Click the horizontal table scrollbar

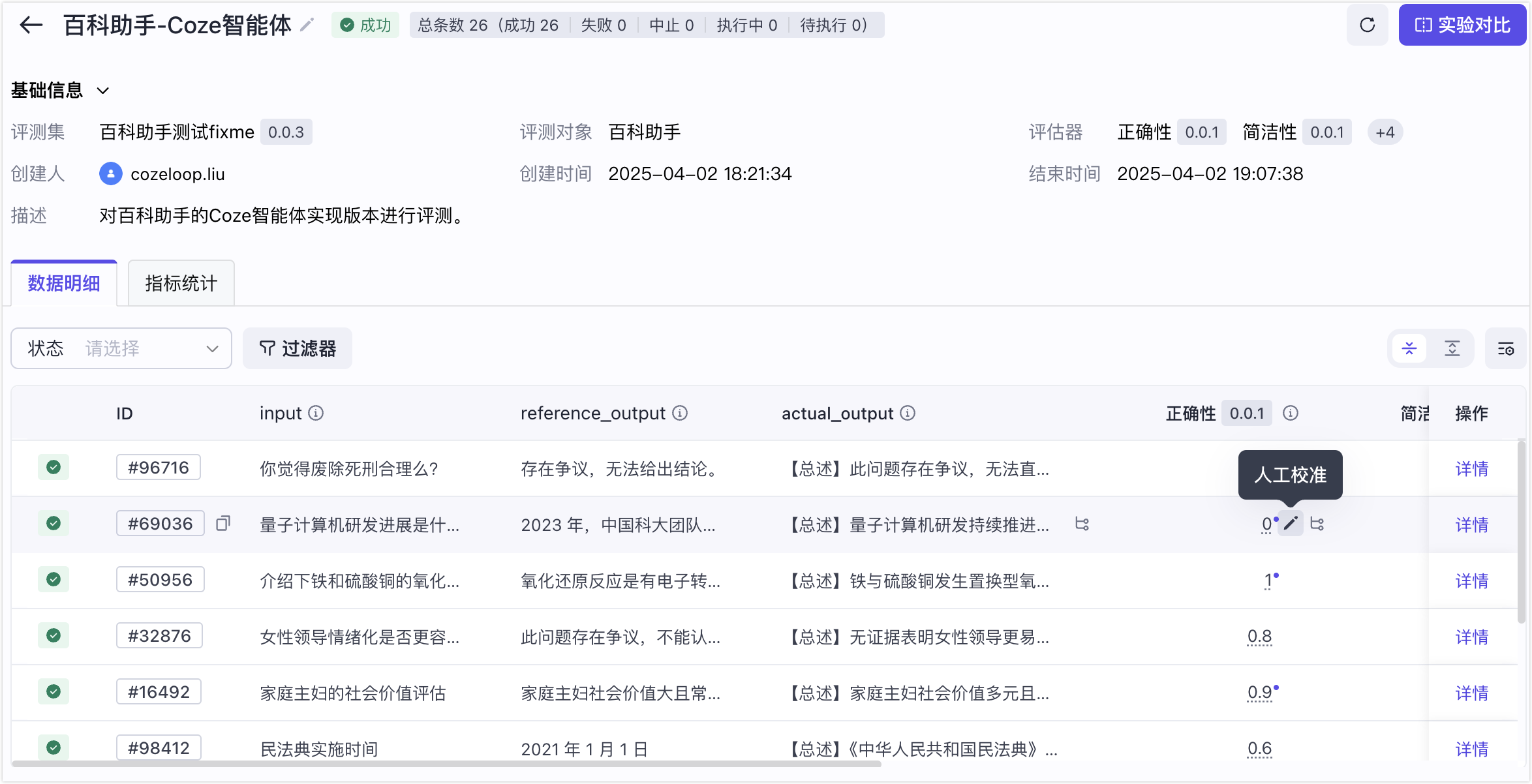pos(446,763)
